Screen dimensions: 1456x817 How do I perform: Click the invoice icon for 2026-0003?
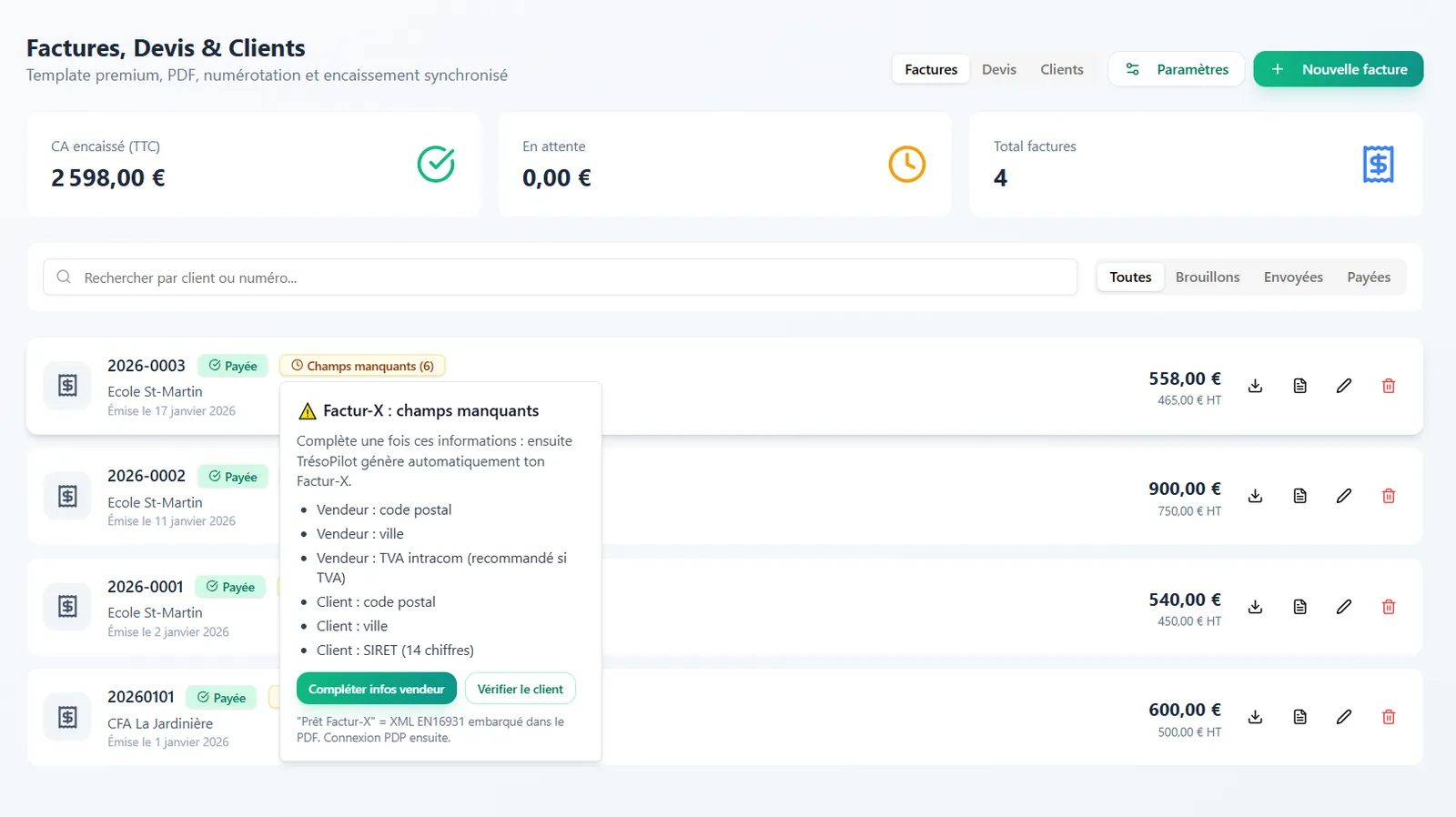[x=67, y=386]
